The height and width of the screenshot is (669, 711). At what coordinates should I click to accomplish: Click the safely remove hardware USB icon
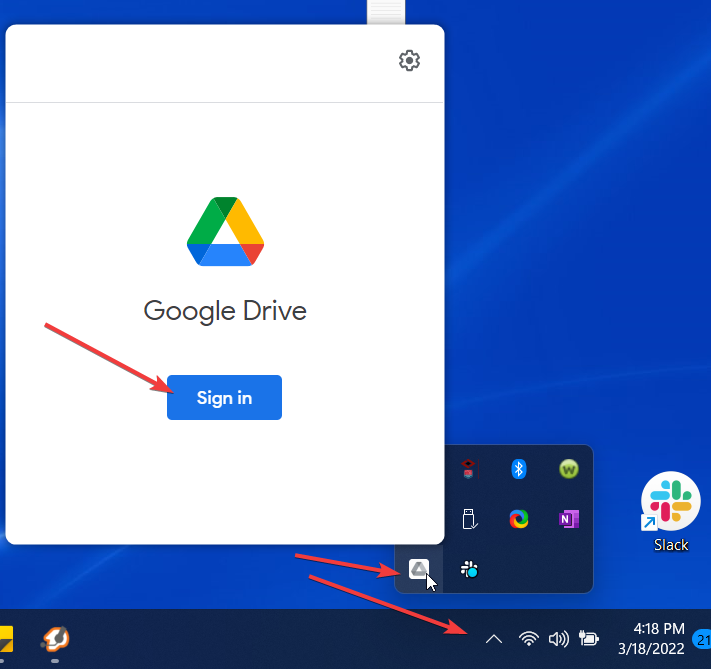point(469,519)
